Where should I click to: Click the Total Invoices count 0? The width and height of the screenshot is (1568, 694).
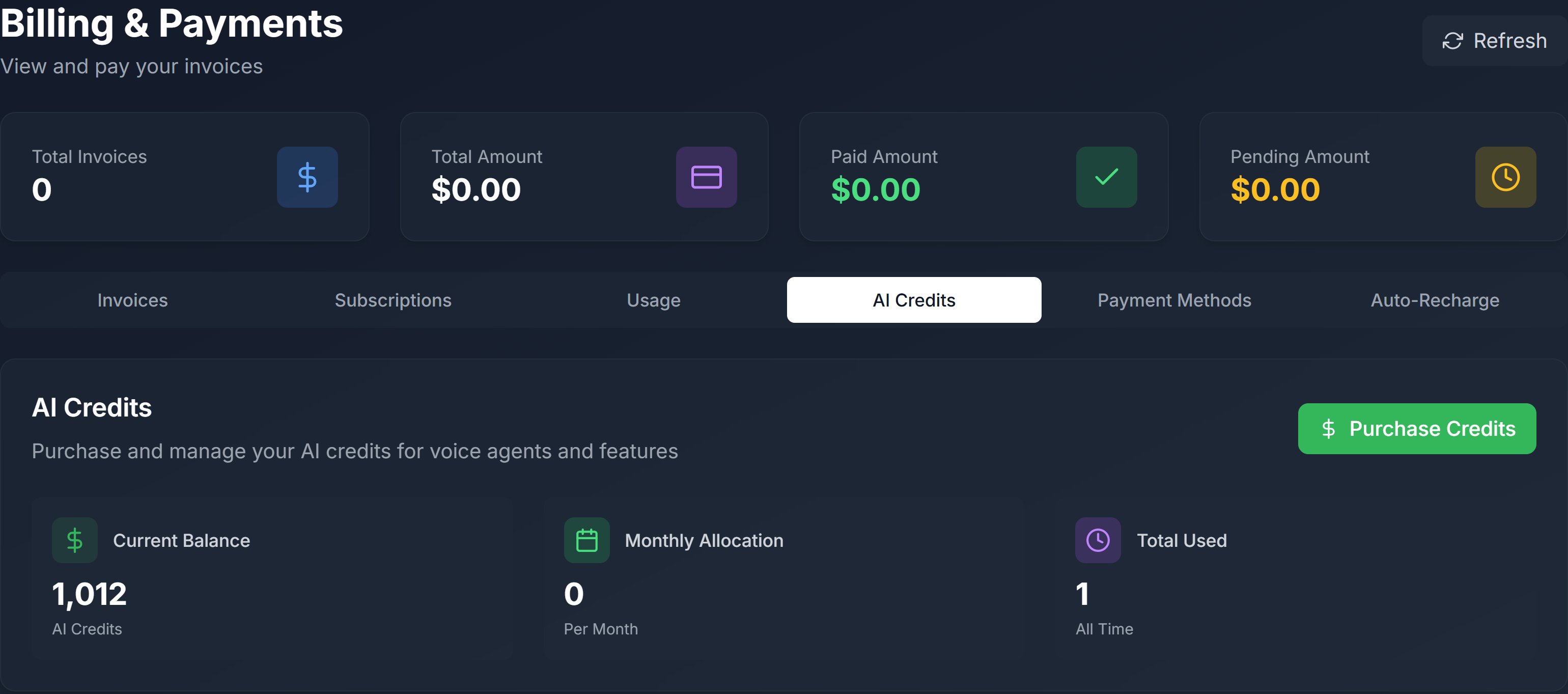41,189
